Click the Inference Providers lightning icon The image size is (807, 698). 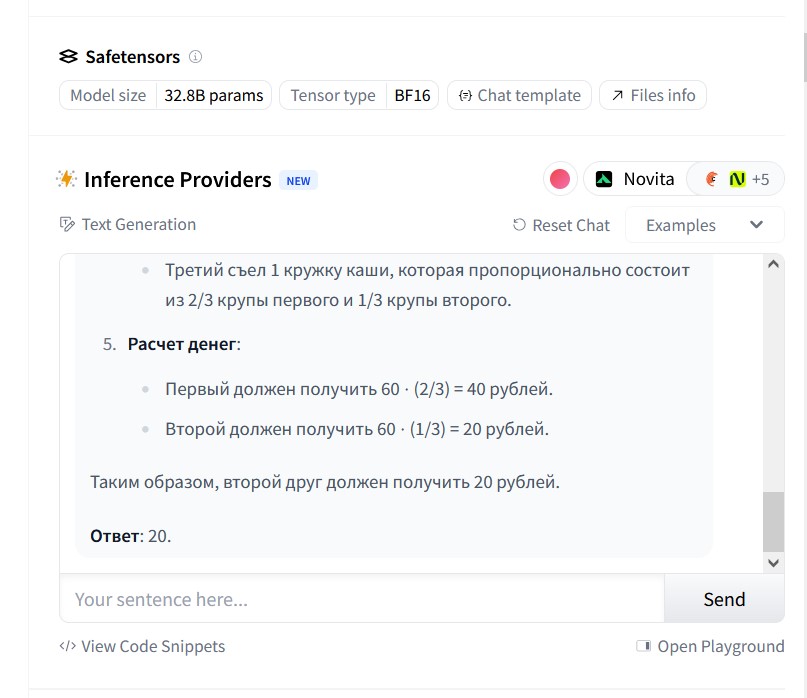click(66, 179)
